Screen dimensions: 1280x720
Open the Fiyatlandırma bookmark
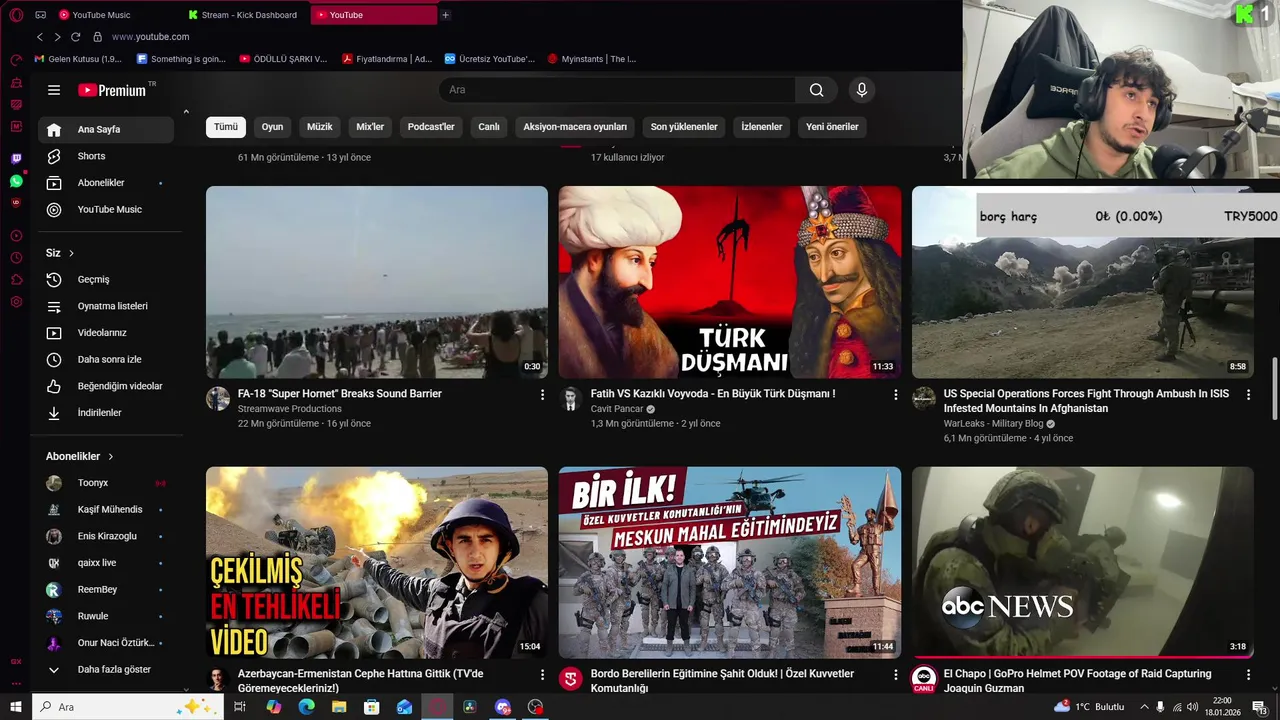[x=387, y=59]
